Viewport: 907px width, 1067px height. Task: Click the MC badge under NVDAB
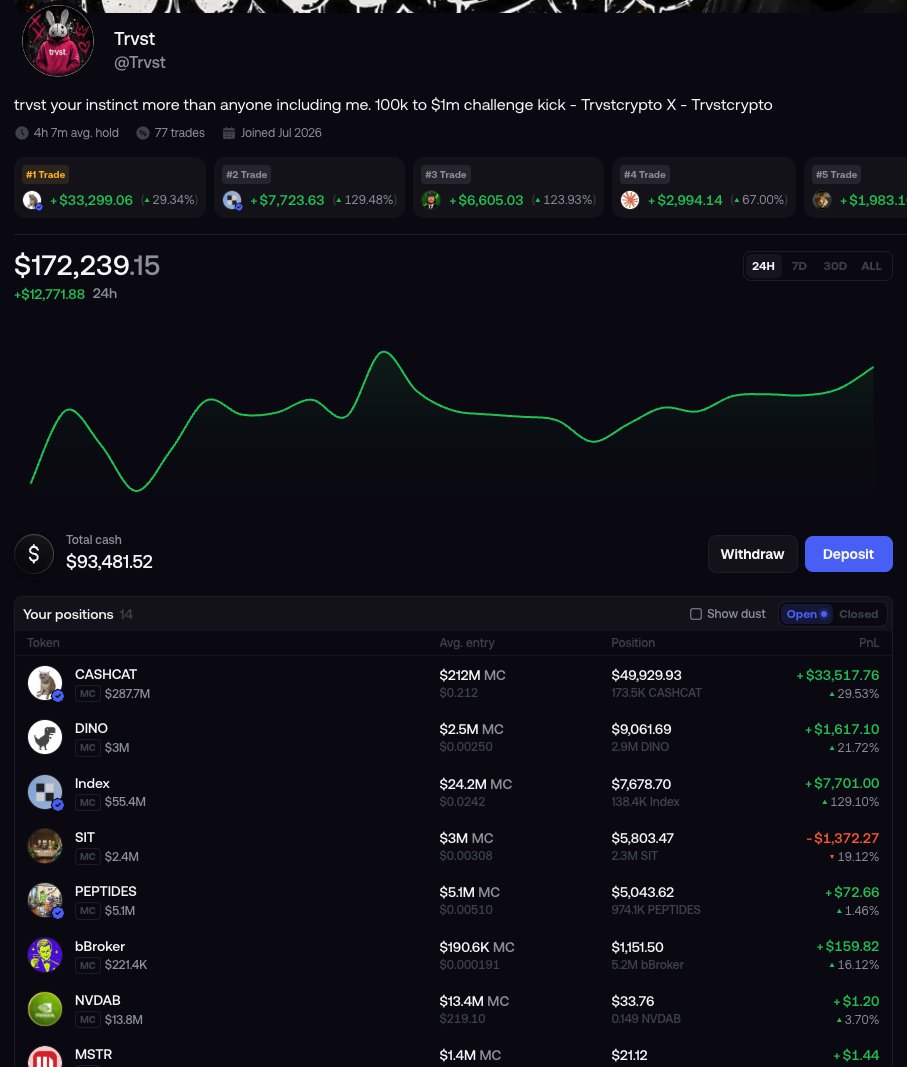click(x=88, y=1019)
